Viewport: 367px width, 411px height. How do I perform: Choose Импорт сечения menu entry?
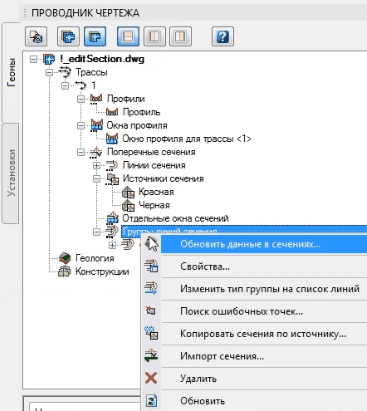click(x=255, y=356)
